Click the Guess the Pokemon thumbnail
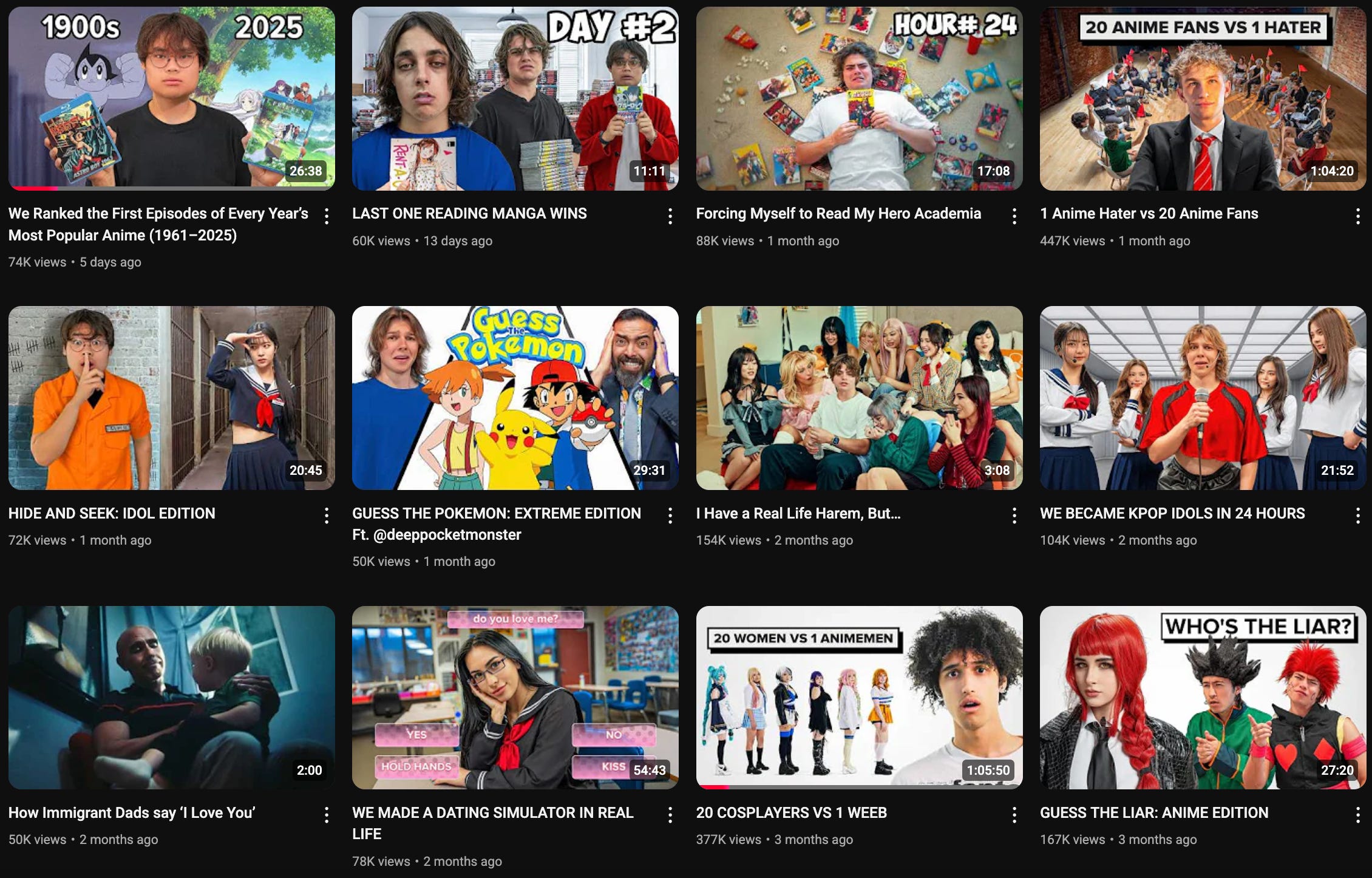This screenshot has width=1372, height=878. pyautogui.click(x=515, y=398)
